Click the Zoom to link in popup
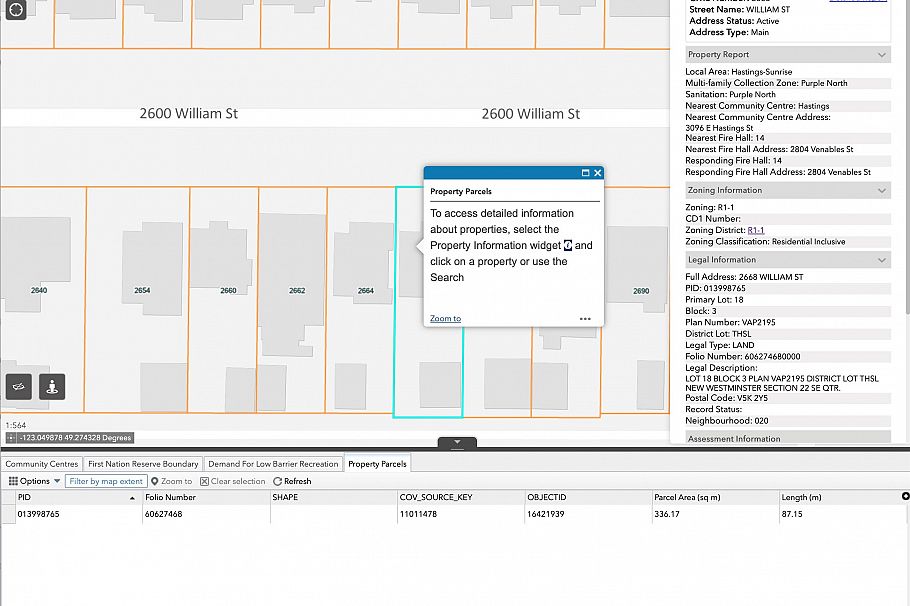This screenshot has height=606, width=910. coord(445,319)
